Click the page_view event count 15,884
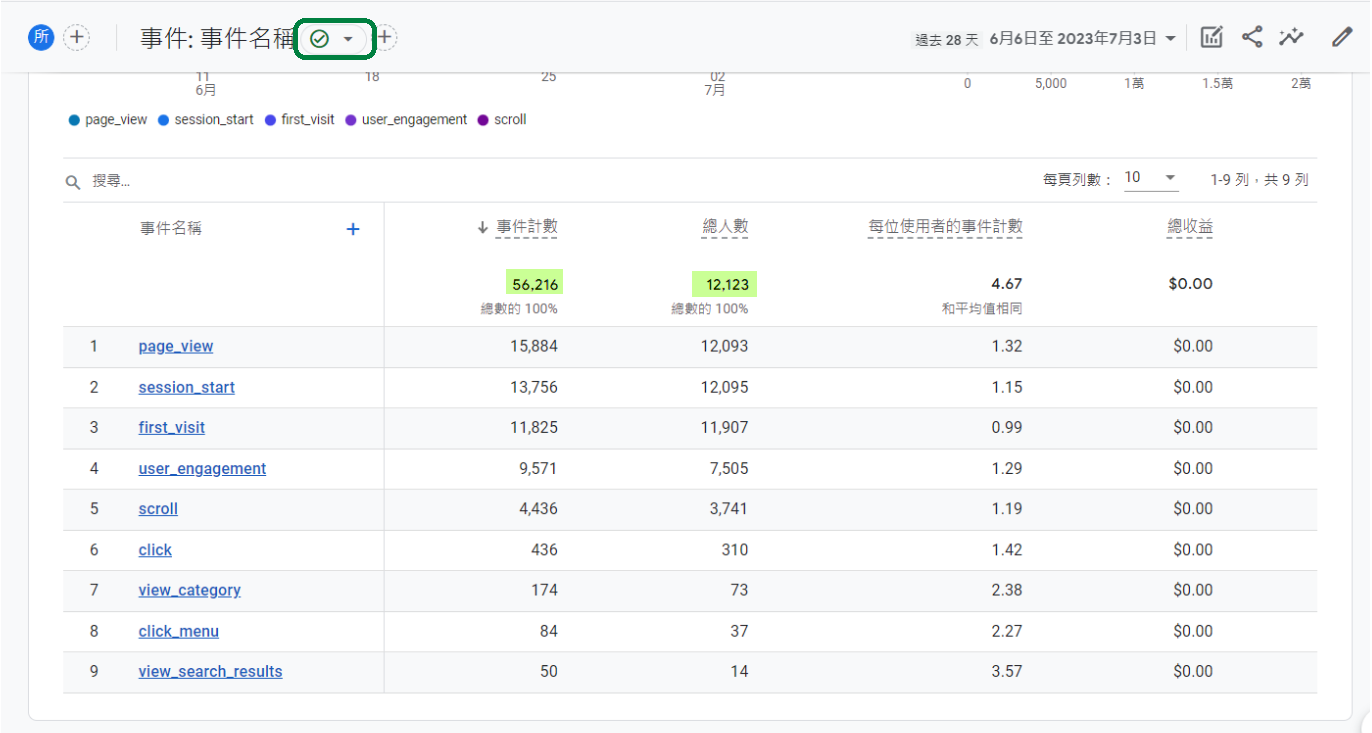 coord(532,346)
